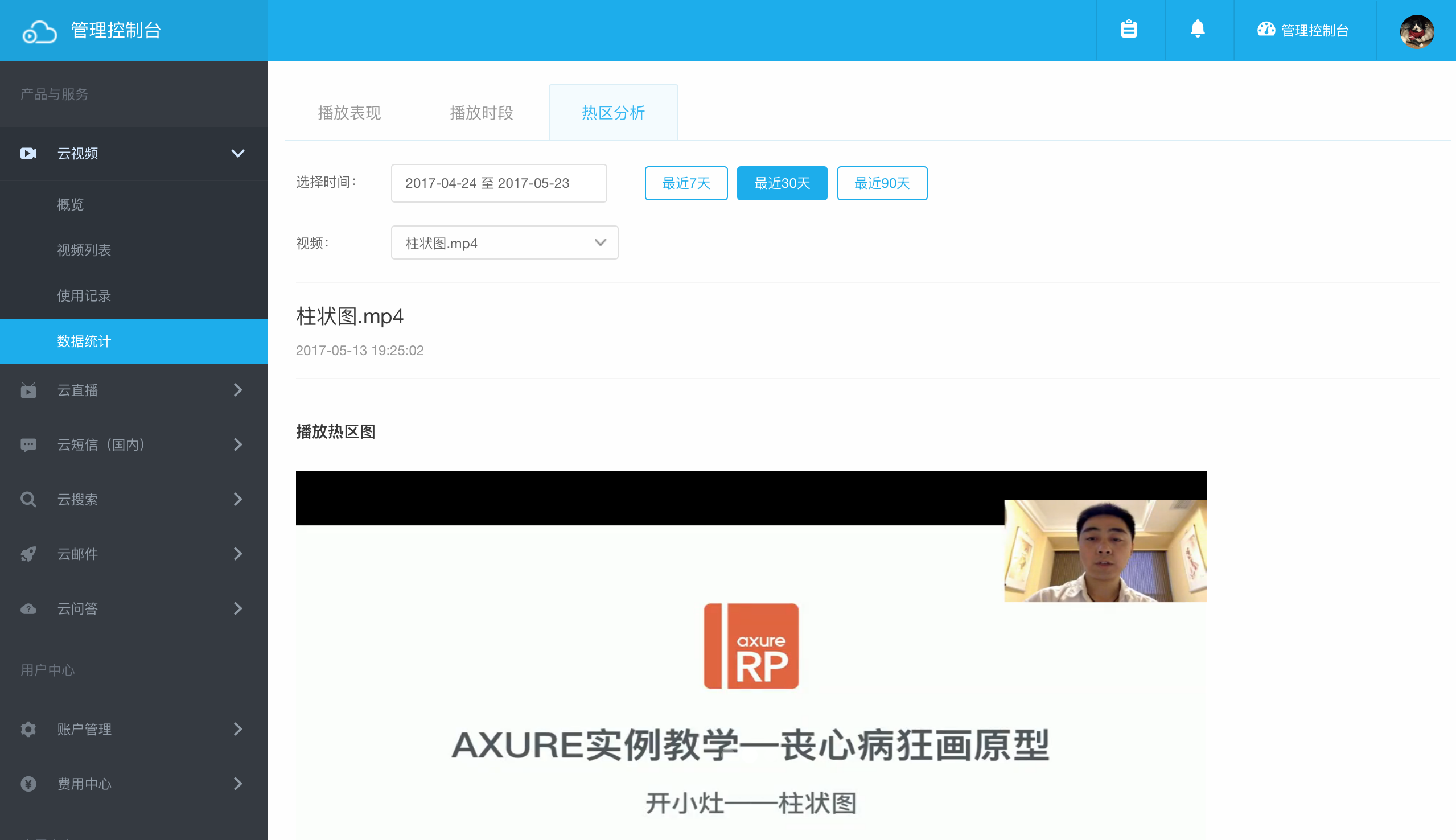The height and width of the screenshot is (840, 1456).
Task: Select the 最近90天 range button
Action: 882,183
